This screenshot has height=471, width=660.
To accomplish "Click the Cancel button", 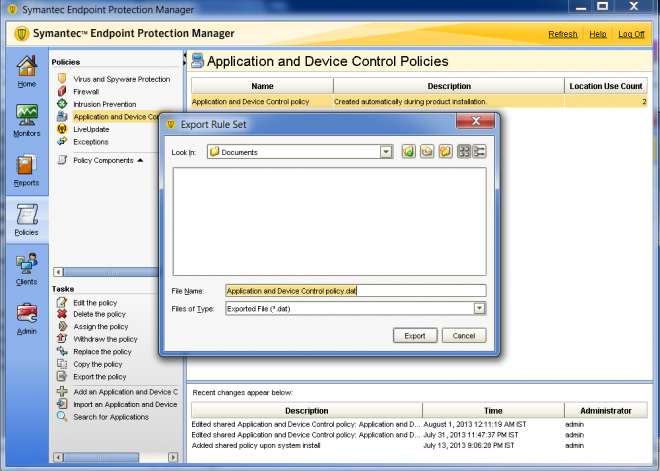I will pyautogui.click(x=464, y=335).
